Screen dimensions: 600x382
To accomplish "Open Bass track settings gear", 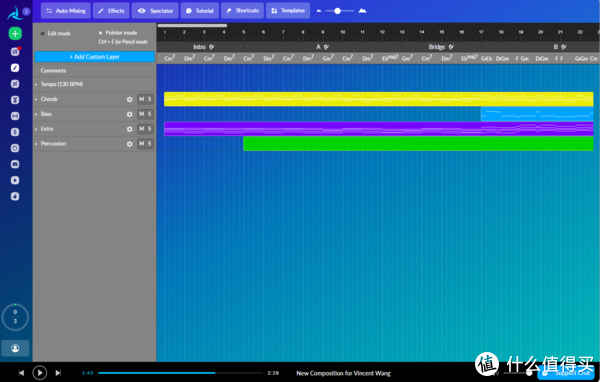I will [x=130, y=114].
